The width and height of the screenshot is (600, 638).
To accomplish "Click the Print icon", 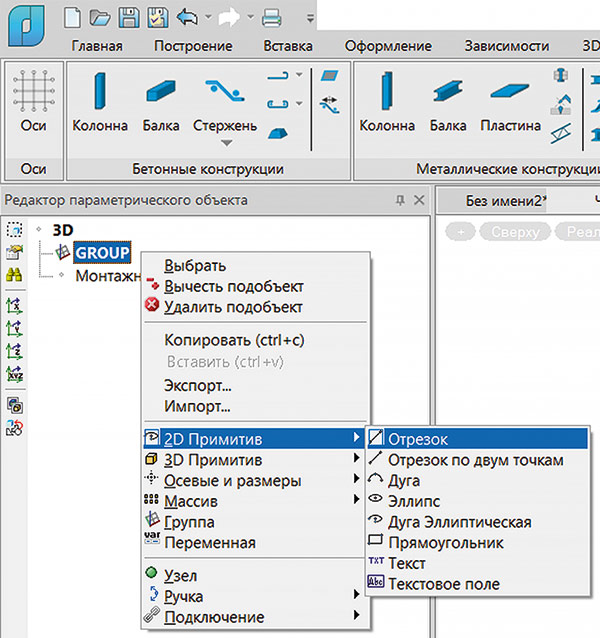I will click(x=271, y=18).
